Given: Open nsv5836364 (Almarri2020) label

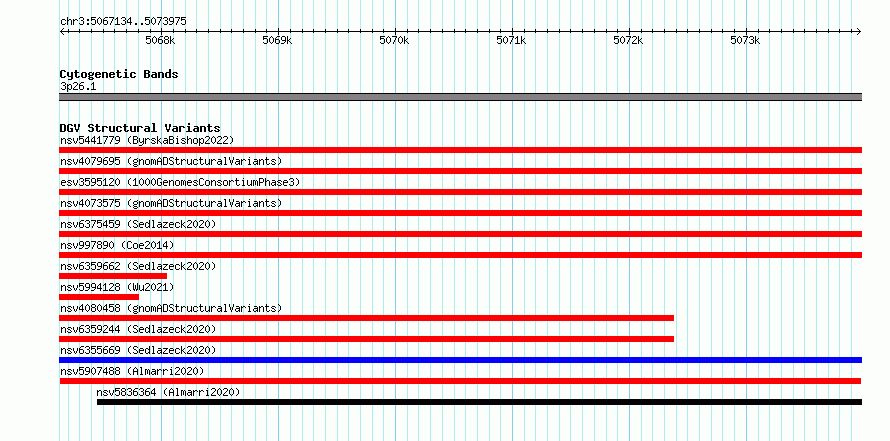Looking at the screenshot, I should [x=168, y=392].
